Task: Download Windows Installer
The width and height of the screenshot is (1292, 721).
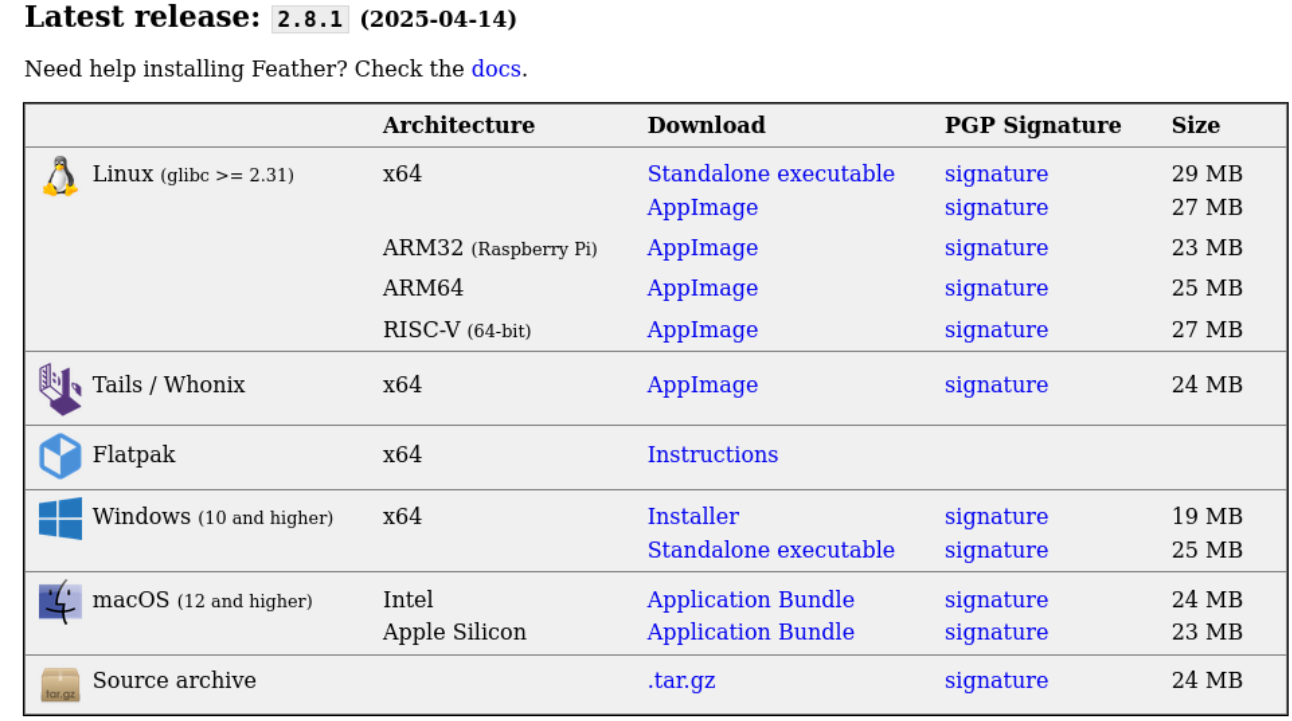Action: 693,516
